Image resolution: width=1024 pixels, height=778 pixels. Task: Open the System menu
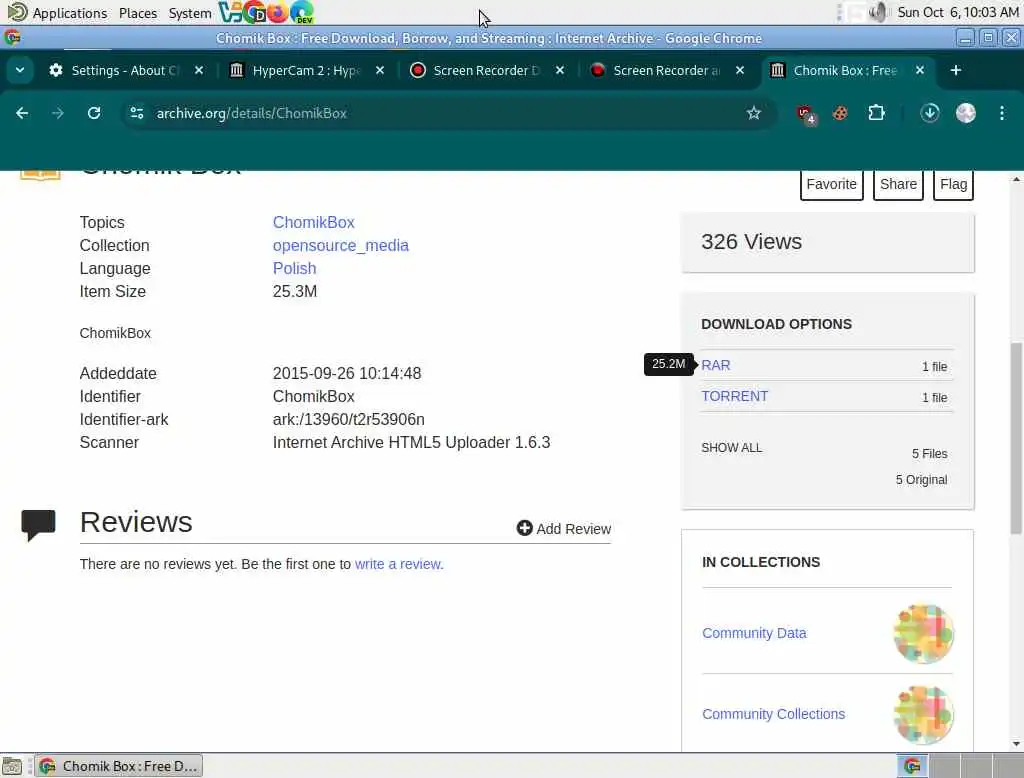click(190, 12)
